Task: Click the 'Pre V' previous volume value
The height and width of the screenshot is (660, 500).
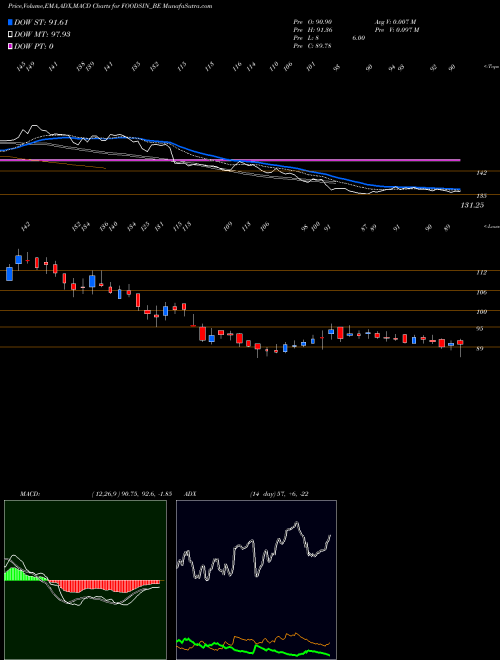Action: point(396,29)
